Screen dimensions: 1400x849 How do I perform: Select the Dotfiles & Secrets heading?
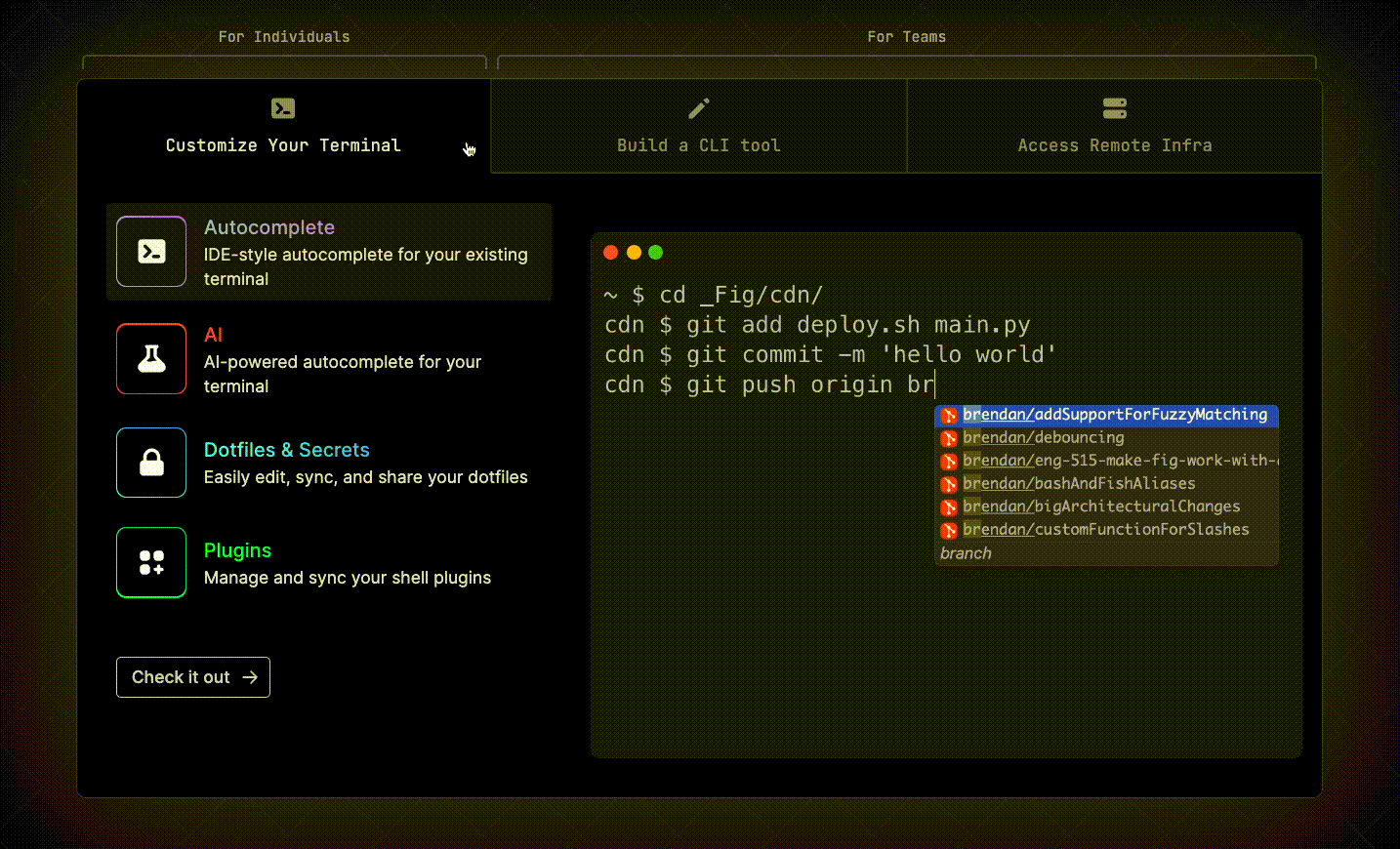click(x=287, y=450)
